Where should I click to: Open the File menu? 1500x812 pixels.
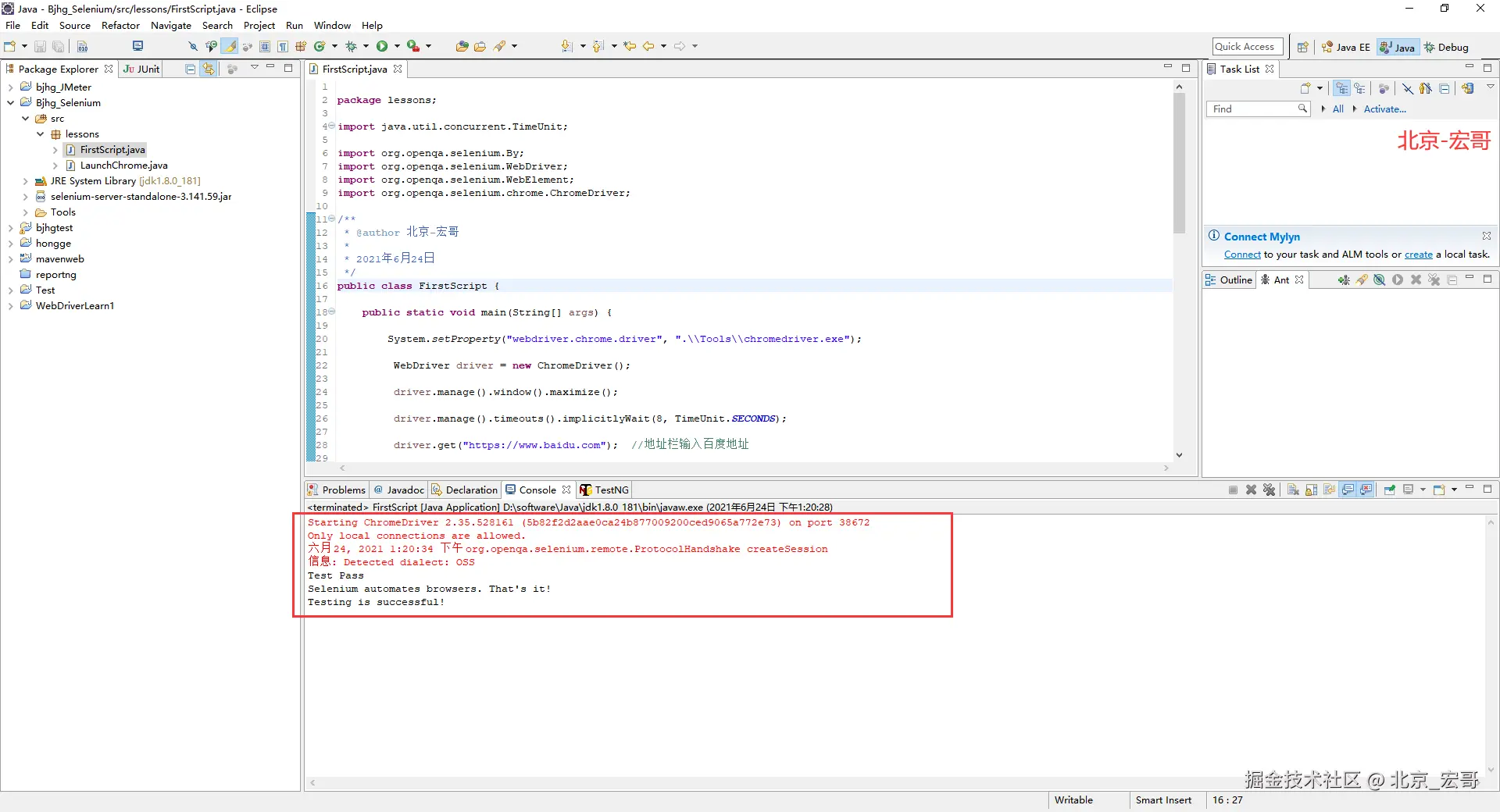[13, 26]
